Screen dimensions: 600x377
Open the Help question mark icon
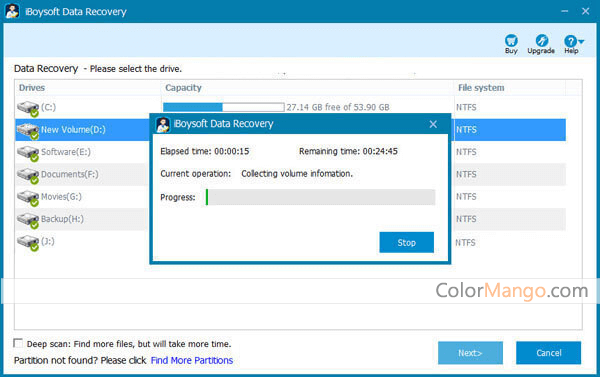570,41
